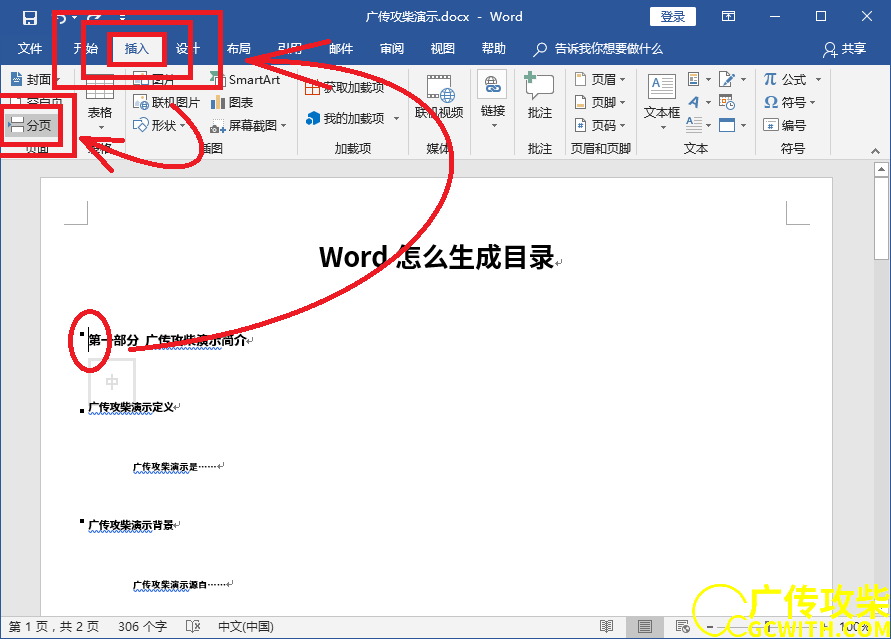This screenshot has width=891, height=639.
Task: Insert an online picture (联机图片)
Action: point(166,102)
